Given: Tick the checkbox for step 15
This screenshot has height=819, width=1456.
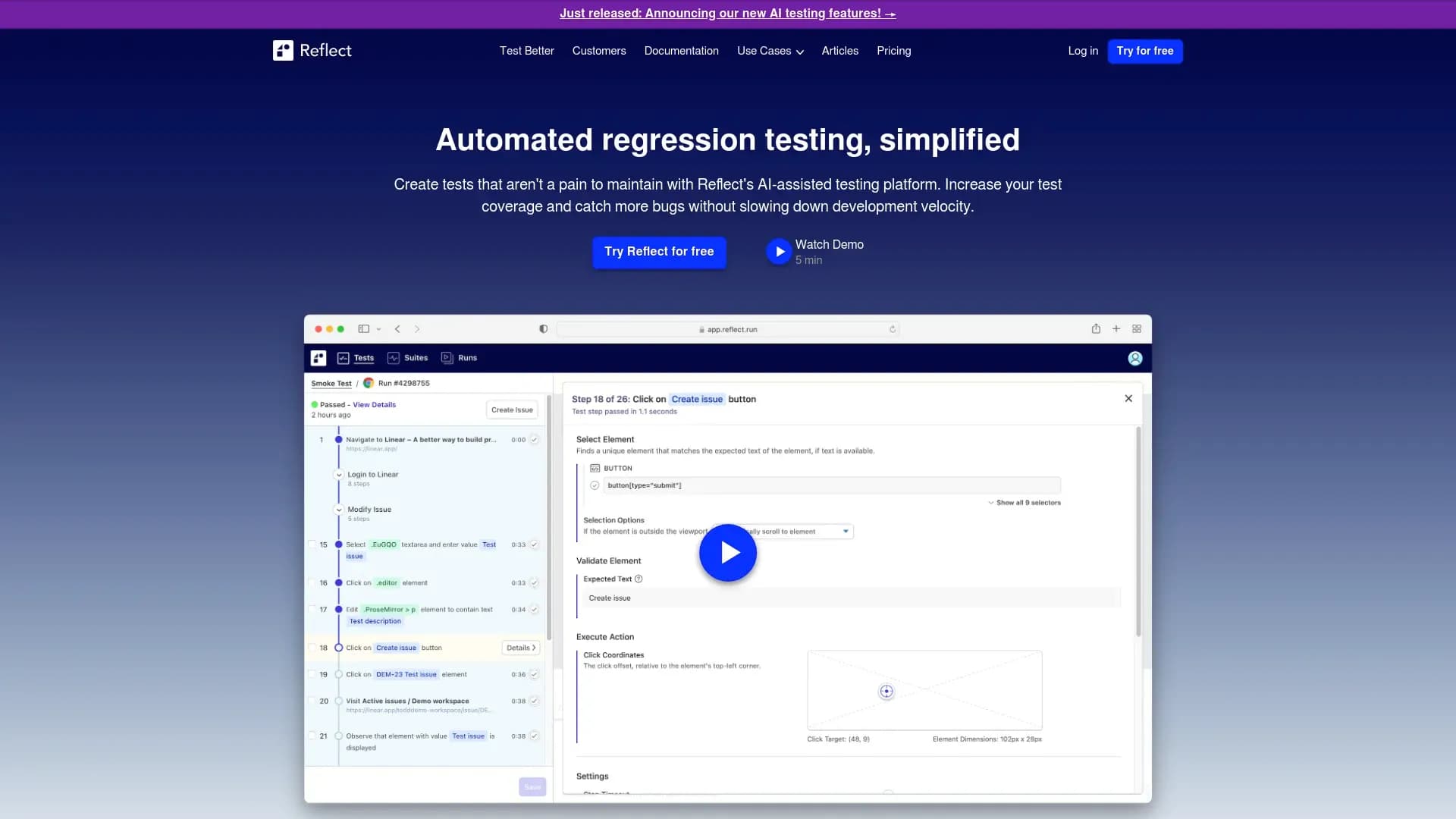Looking at the screenshot, I should pos(312,544).
